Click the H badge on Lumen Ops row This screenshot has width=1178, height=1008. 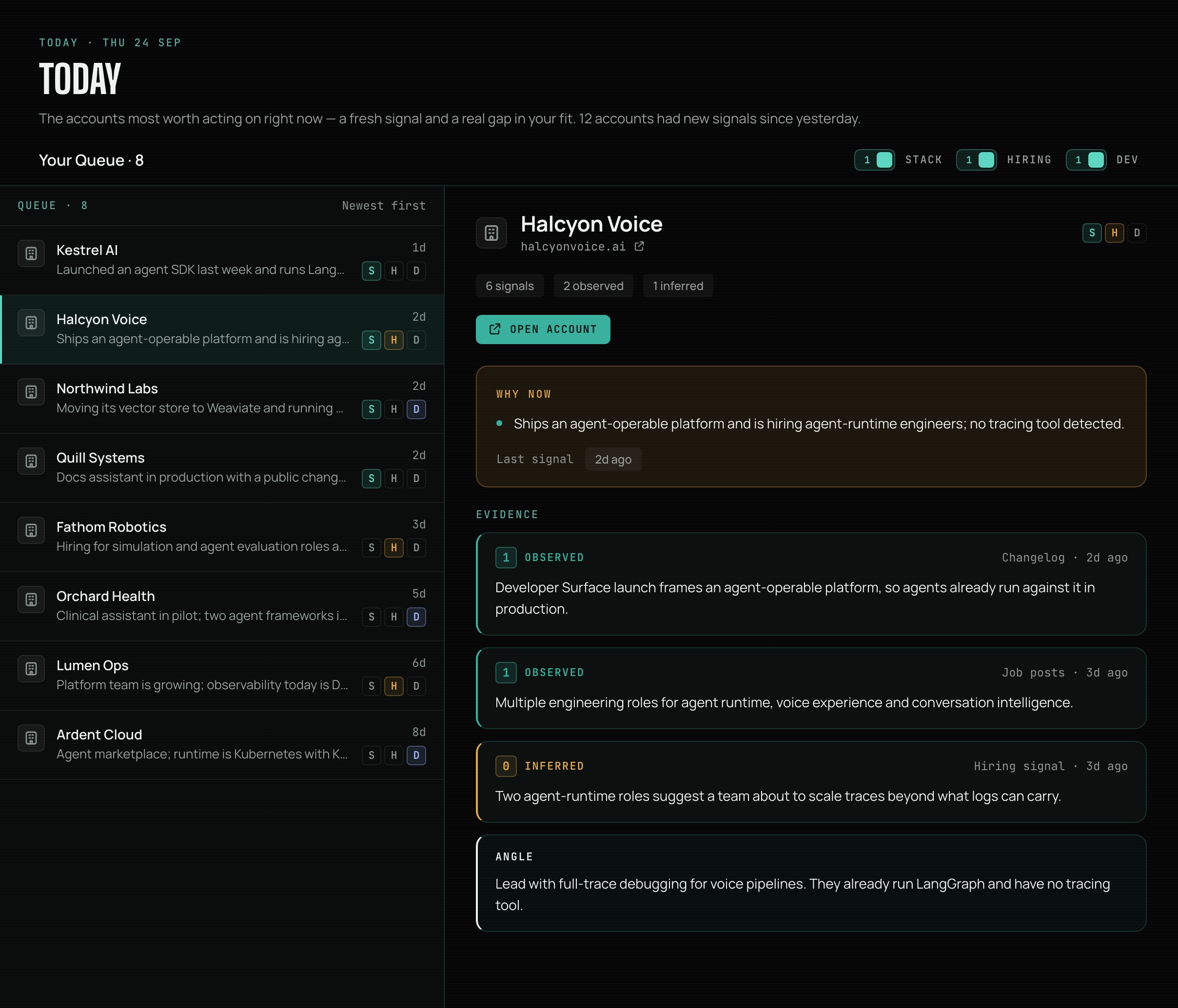394,686
